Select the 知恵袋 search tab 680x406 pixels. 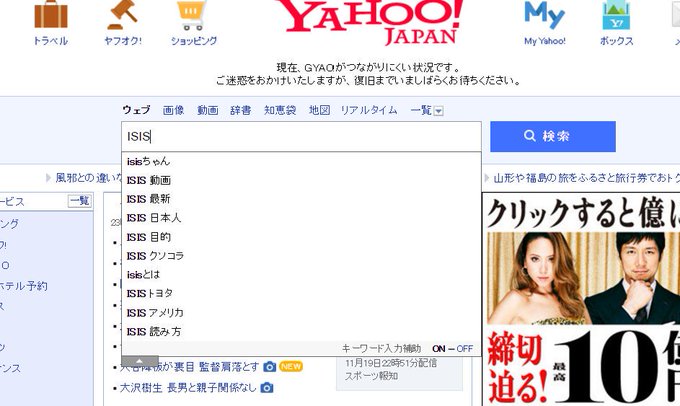tap(280, 110)
